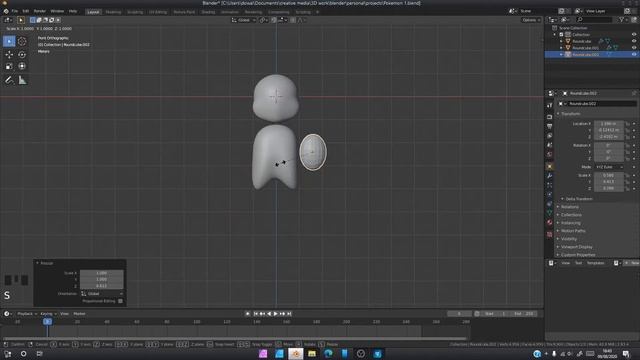The height and width of the screenshot is (360, 640).
Task: Switch to the Shading workspace tab
Action: [x=208, y=12]
